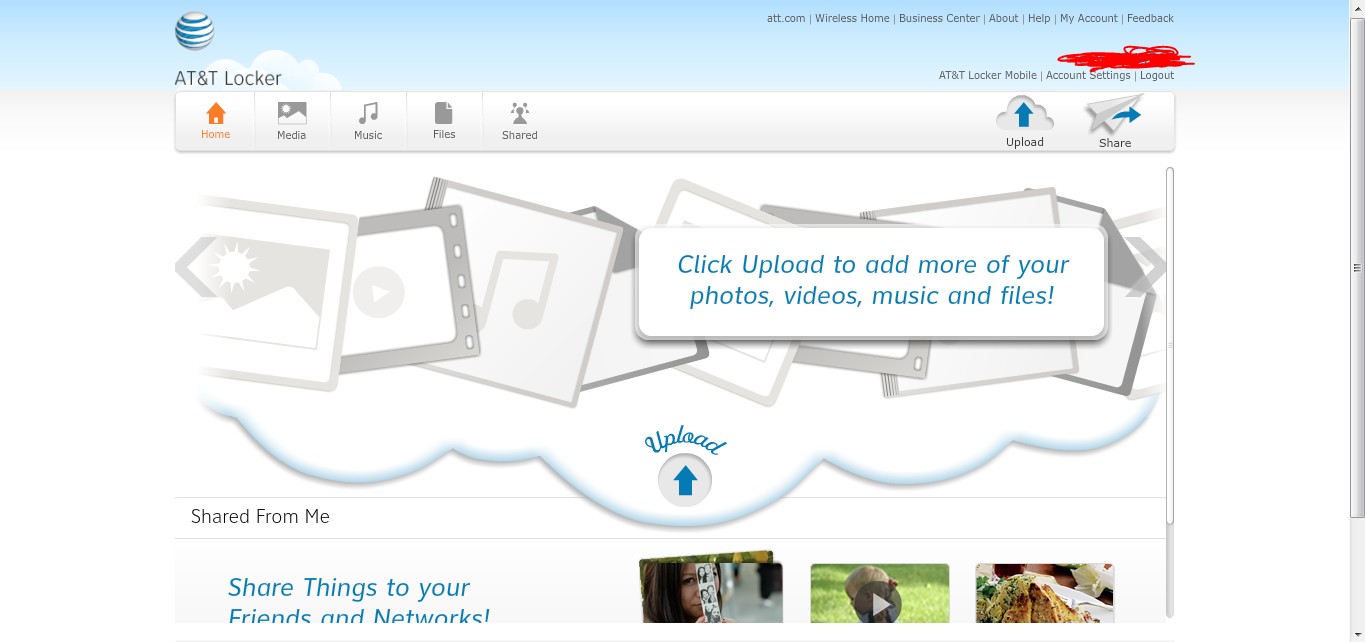This screenshot has width=1365, height=642.
Task: Click the browser page scrollbar
Action: coord(1357,268)
